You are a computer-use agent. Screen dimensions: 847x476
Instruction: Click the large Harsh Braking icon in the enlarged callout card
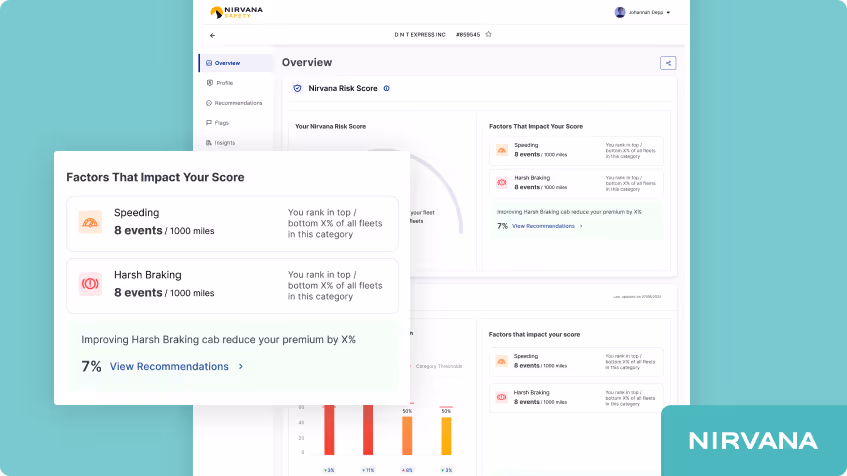90,284
